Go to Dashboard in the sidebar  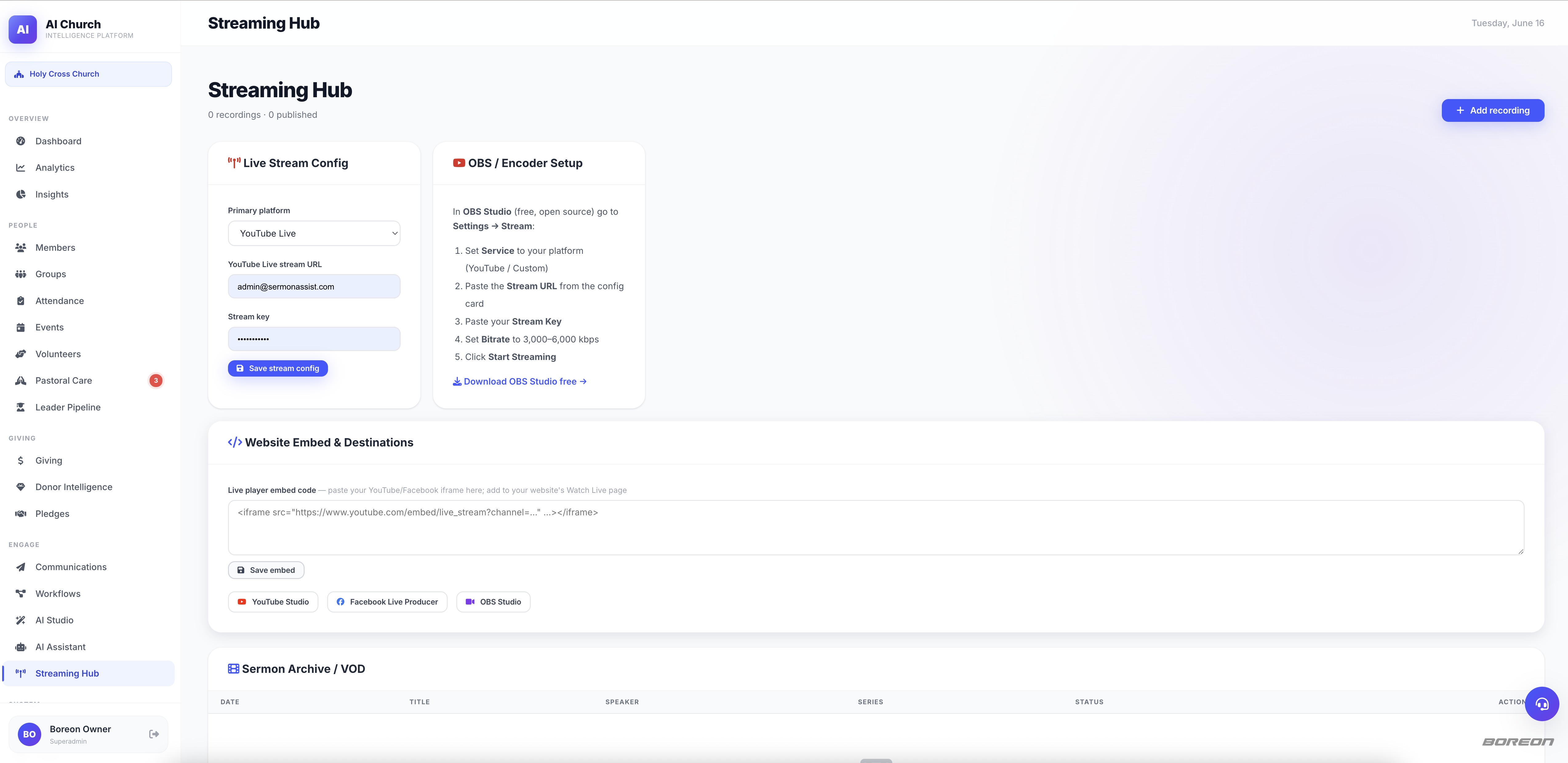88,141
